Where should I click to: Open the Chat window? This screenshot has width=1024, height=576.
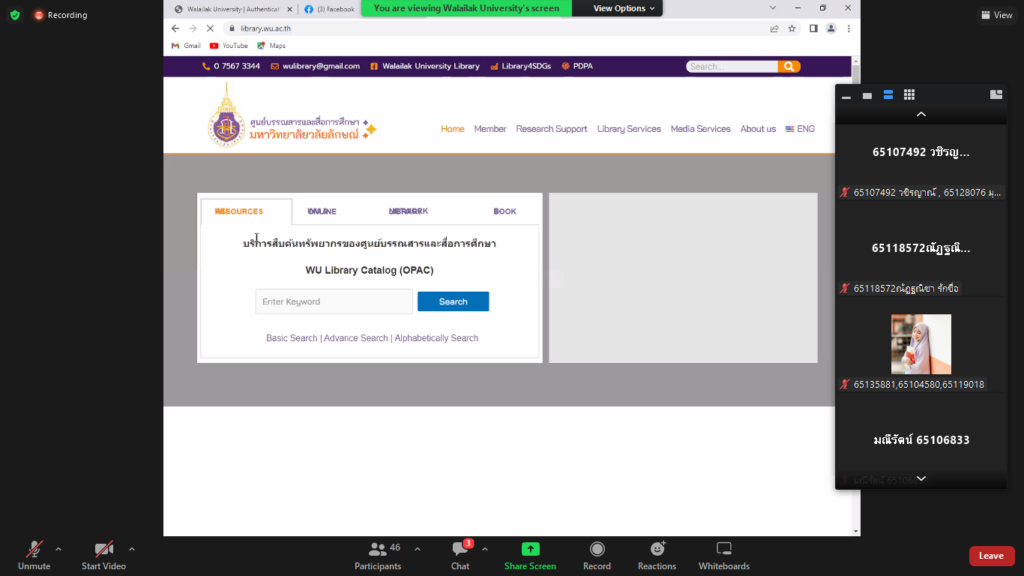[460, 551]
